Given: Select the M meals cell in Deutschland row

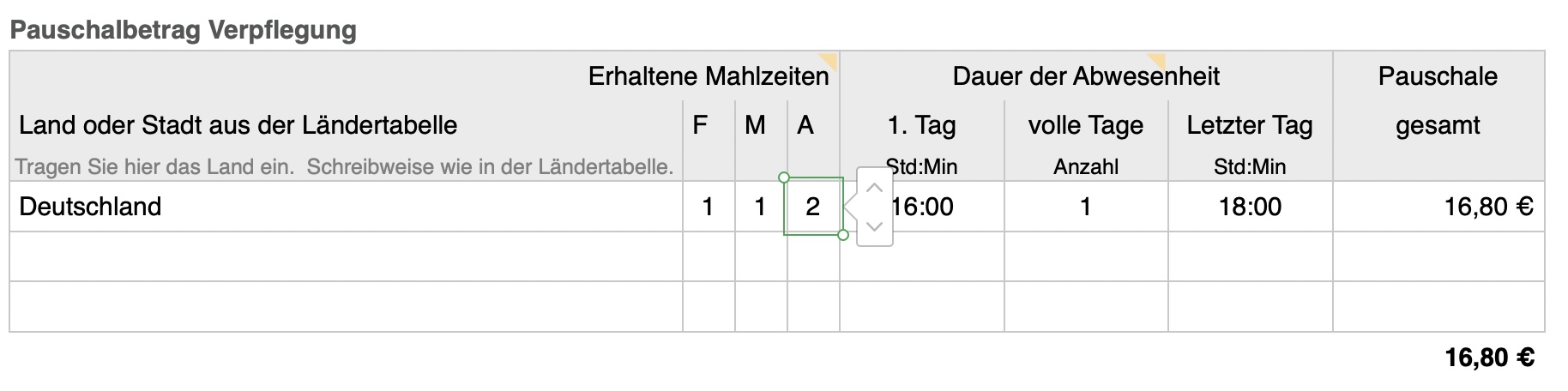Looking at the screenshot, I should coord(760,207).
